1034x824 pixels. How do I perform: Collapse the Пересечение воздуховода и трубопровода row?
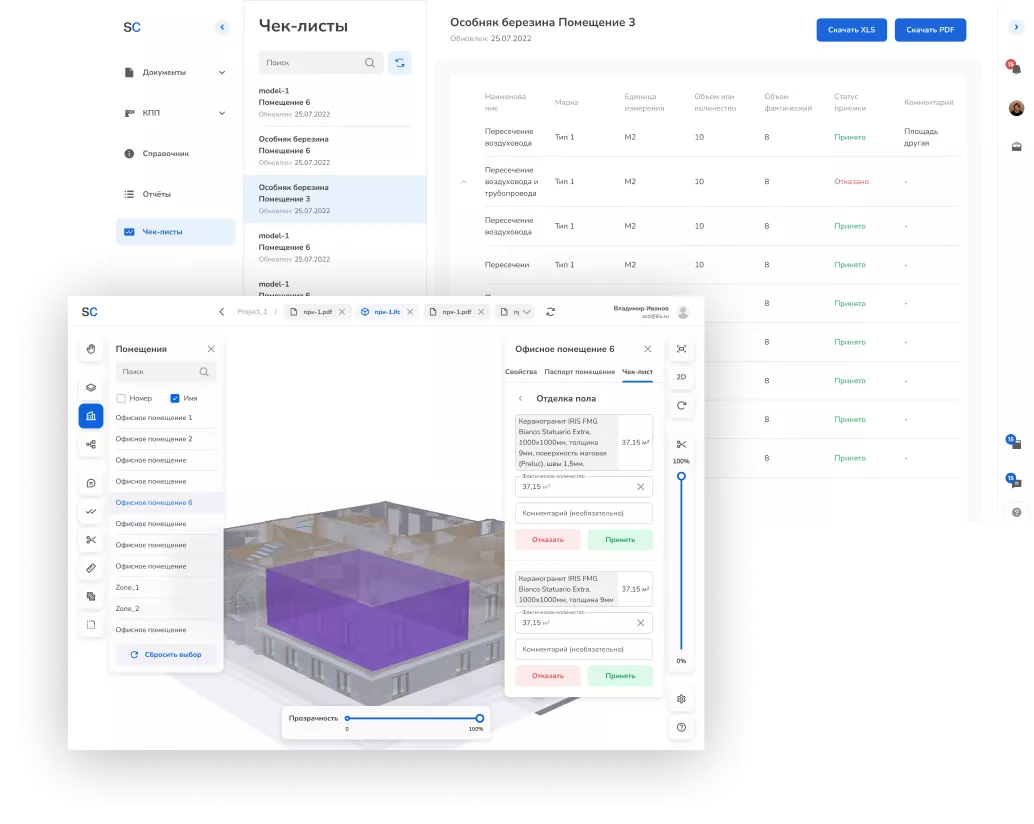coord(463,182)
